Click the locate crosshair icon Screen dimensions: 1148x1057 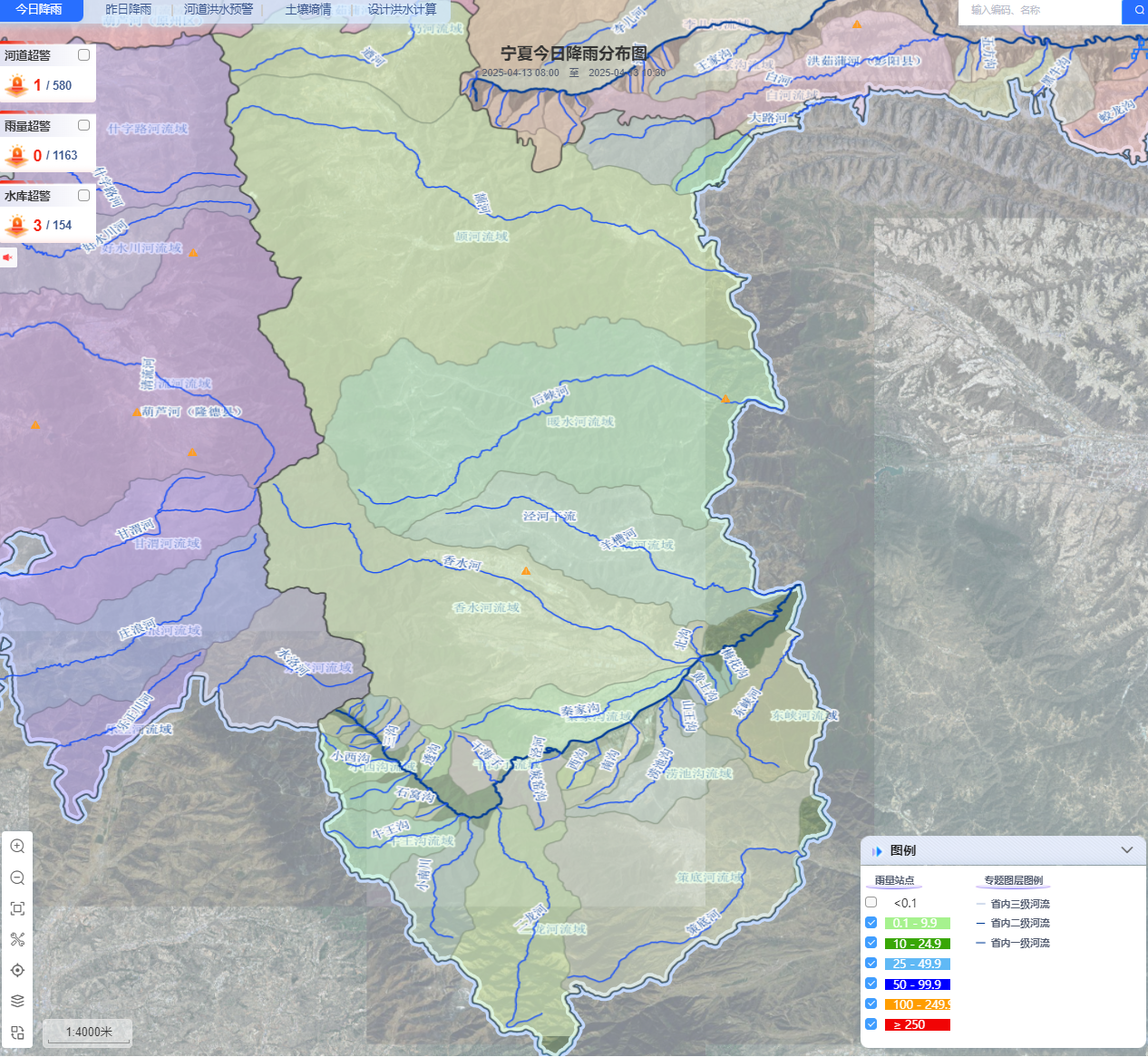click(17, 970)
